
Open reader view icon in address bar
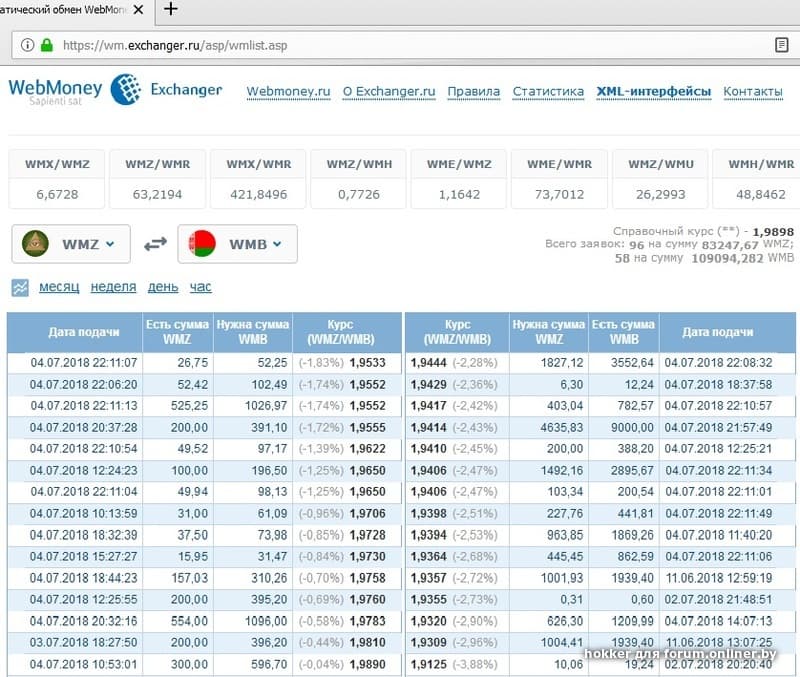pos(781,45)
